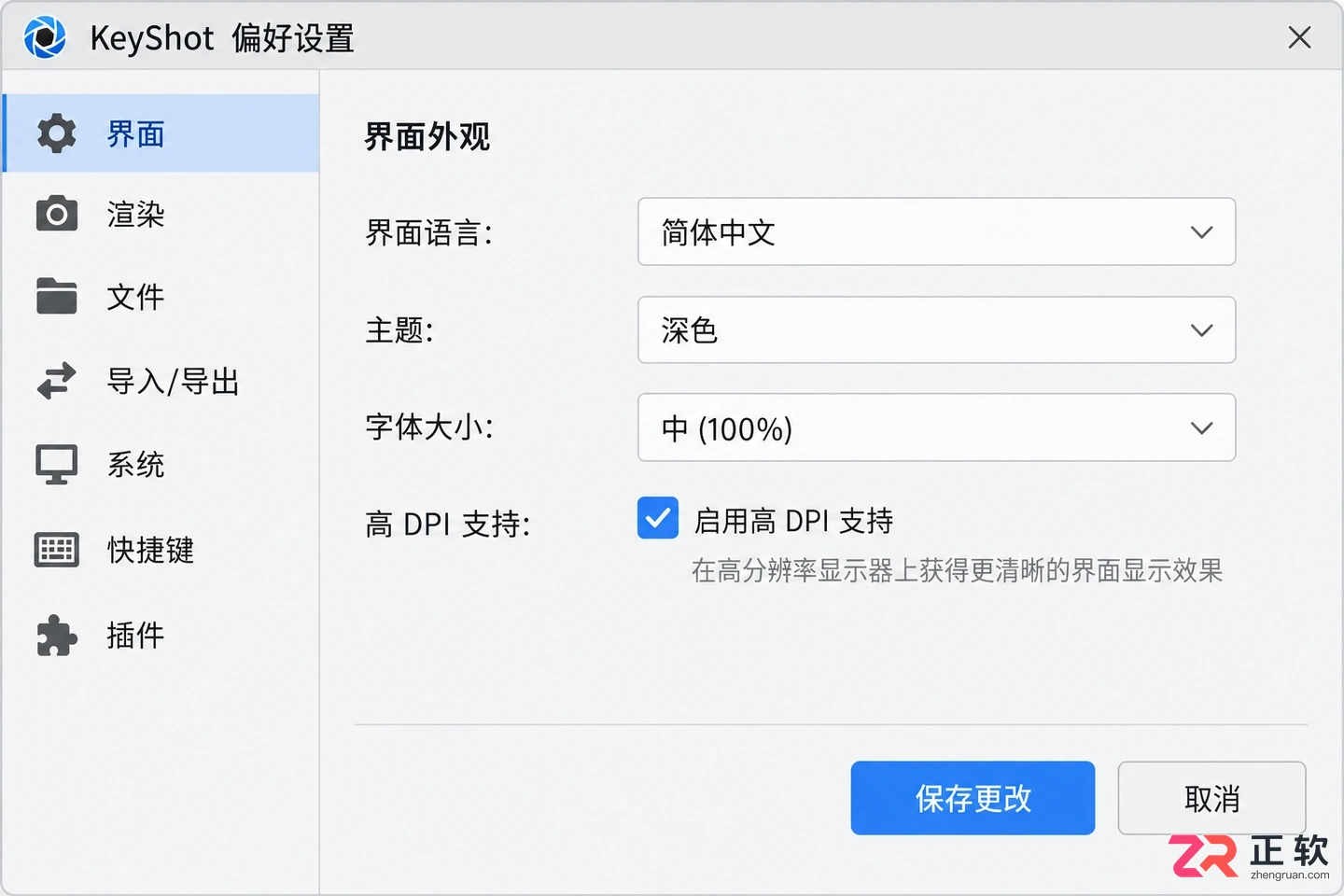Click the chevron arrow of the 简体中文 combo box
Image resolution: width=1344 pixels, height=896 pixels.
(1202, 232)
